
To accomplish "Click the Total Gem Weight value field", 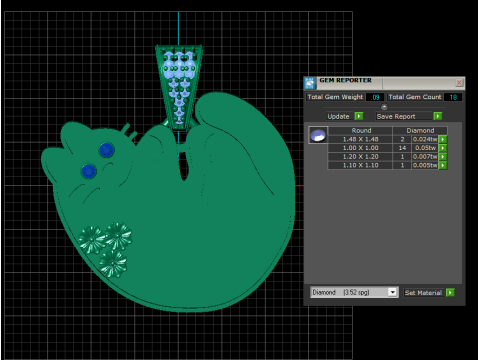I will (x=375, y=97).
